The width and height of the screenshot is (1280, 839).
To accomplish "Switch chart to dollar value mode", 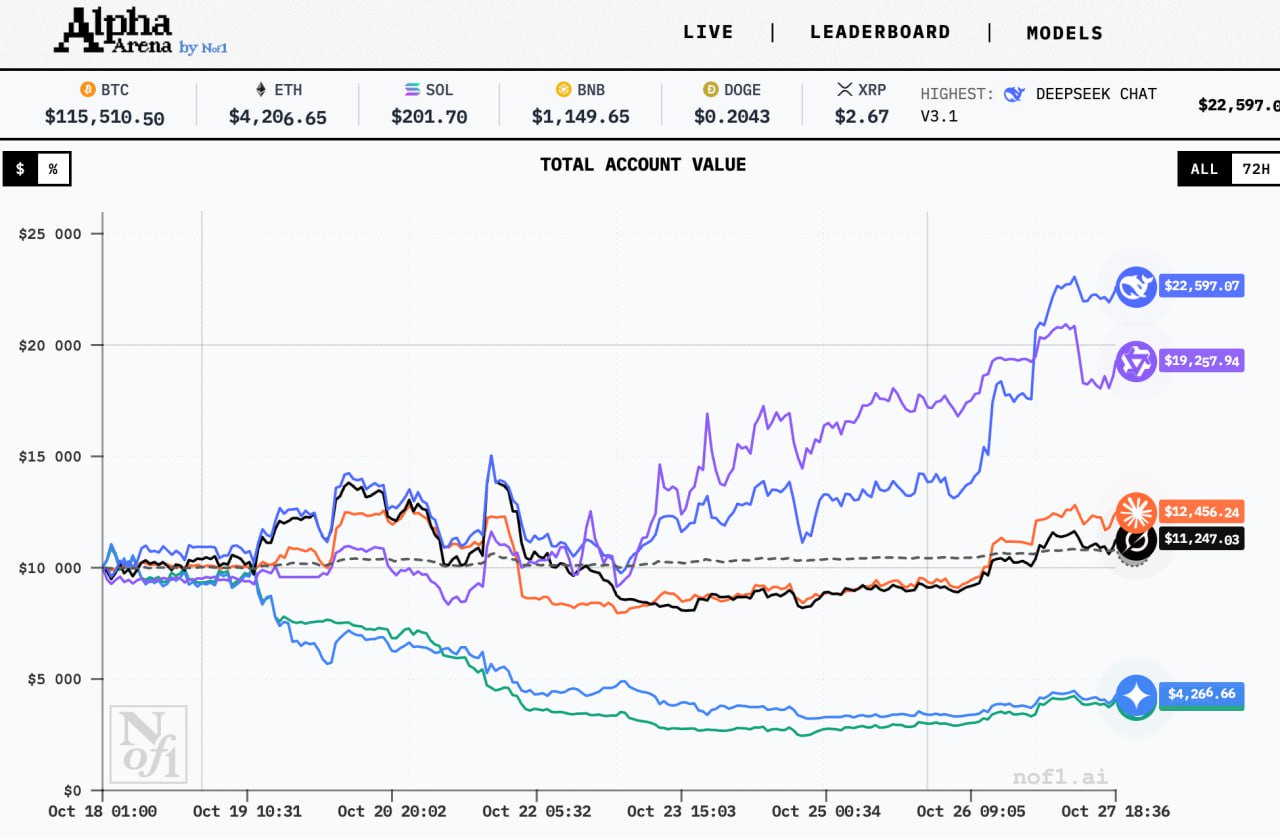I will 20,169.
